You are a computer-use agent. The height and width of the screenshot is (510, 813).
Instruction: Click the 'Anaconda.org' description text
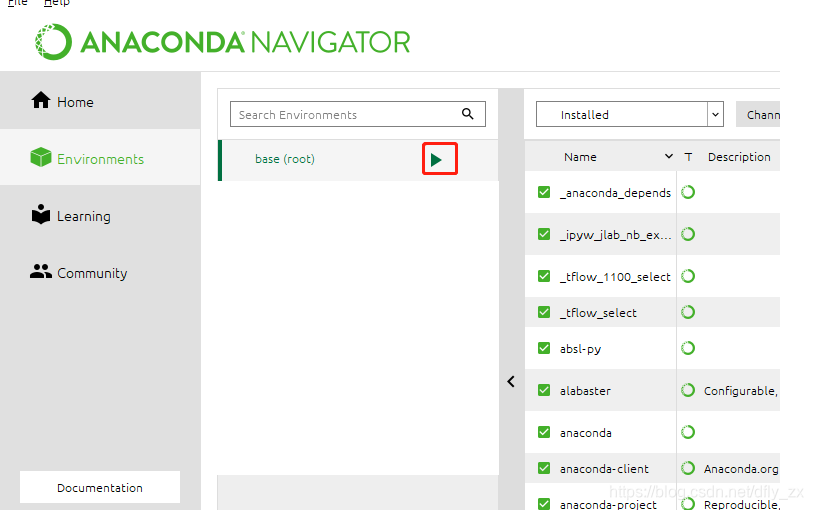click(x=741, y=469)
